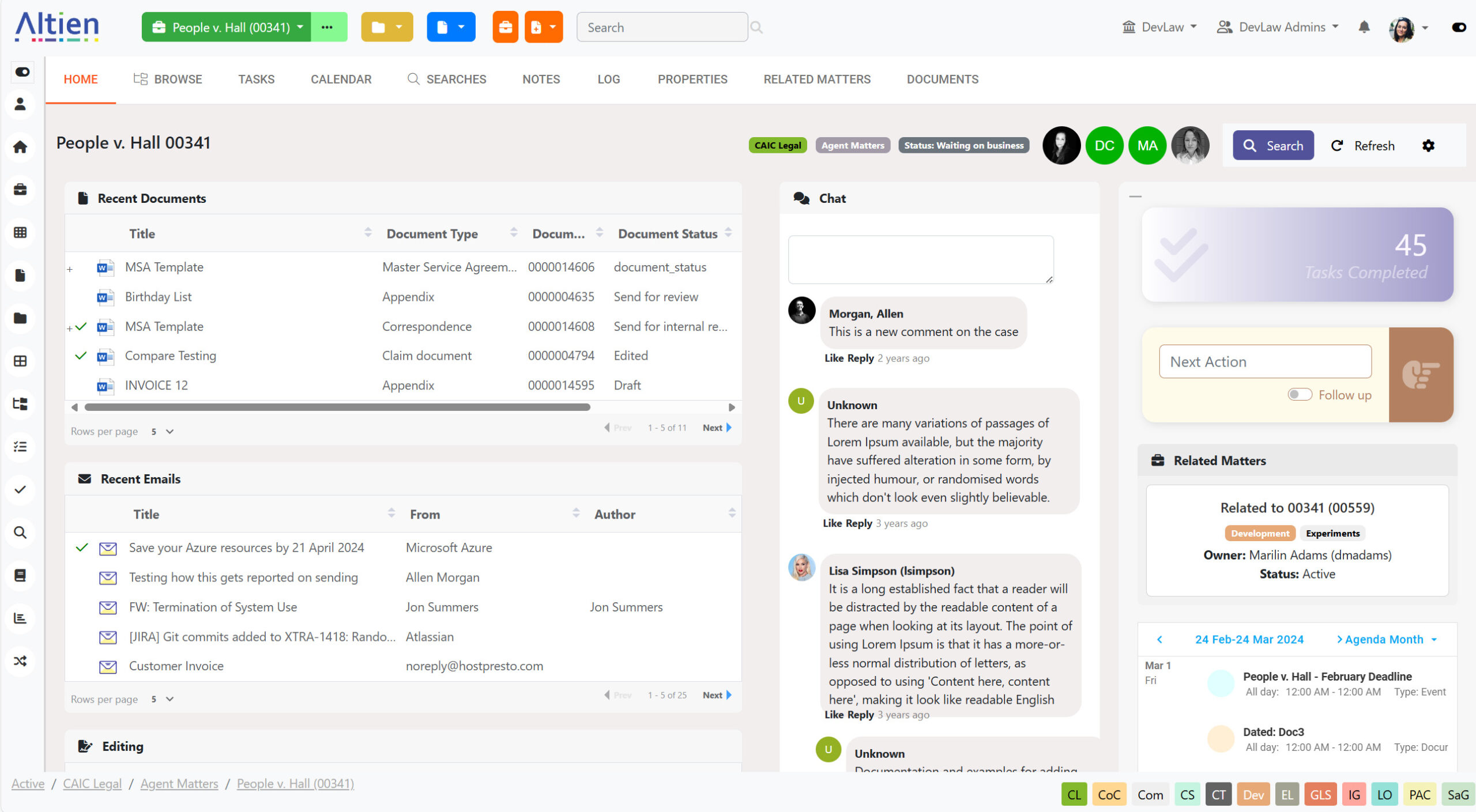Click the CAIC Legal breadcrumb link
Image resolution: width=1476 pixels, height=812 pixels.
point(92,784)
